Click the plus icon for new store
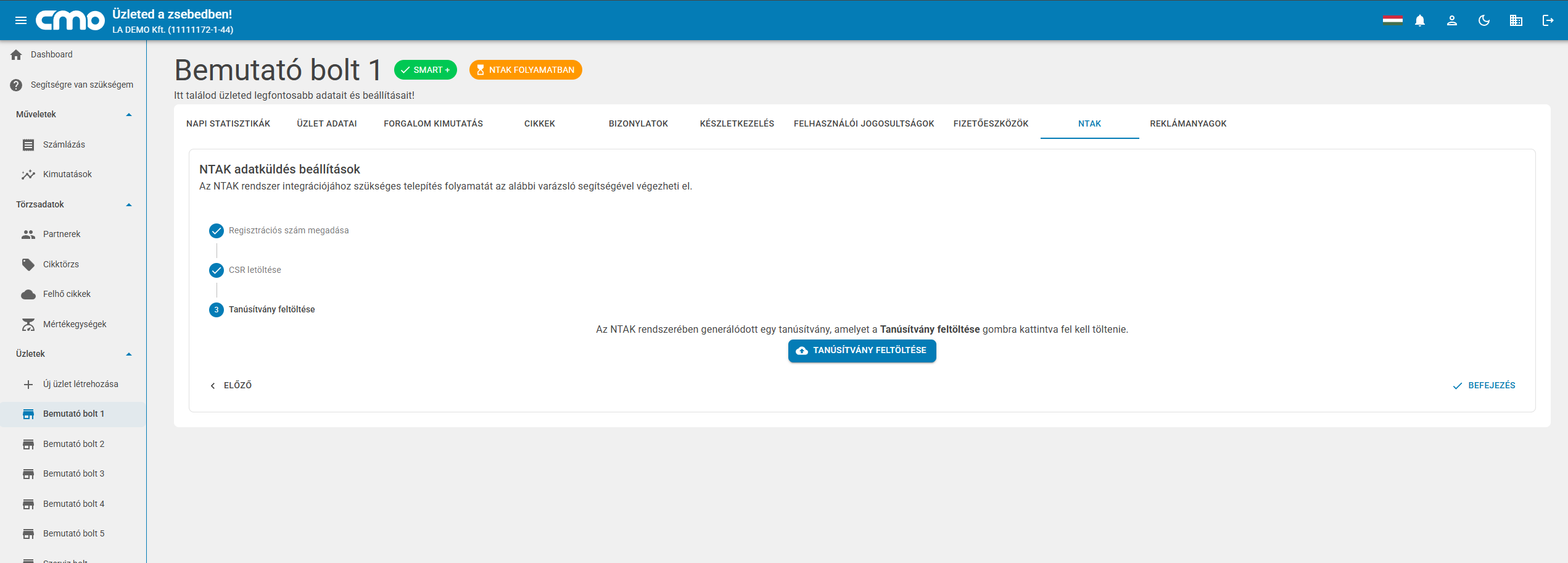Viewport: 1568px width, 563px height. pos(28,385)
